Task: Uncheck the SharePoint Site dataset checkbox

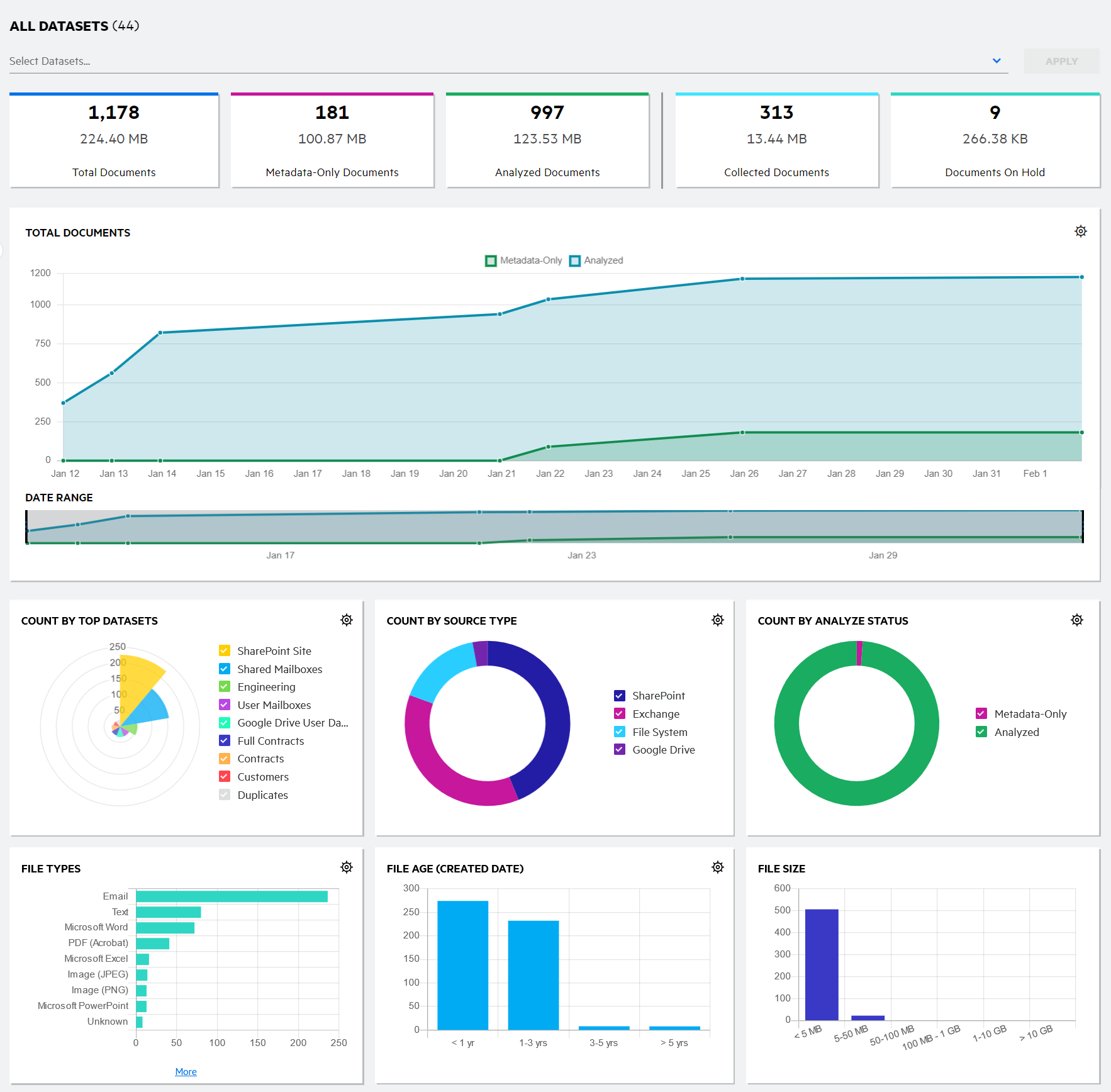Action: click(225, 650)
